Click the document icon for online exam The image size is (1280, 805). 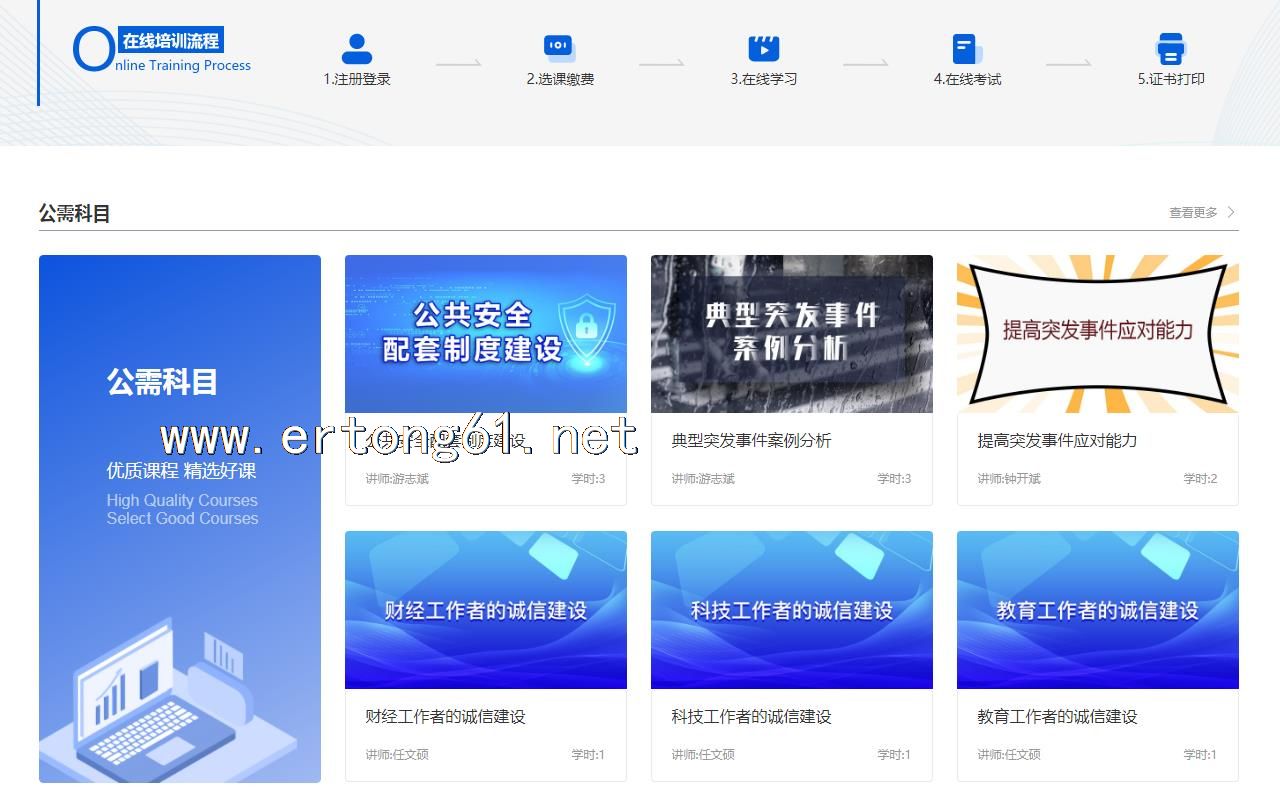(x=966, y=49)
